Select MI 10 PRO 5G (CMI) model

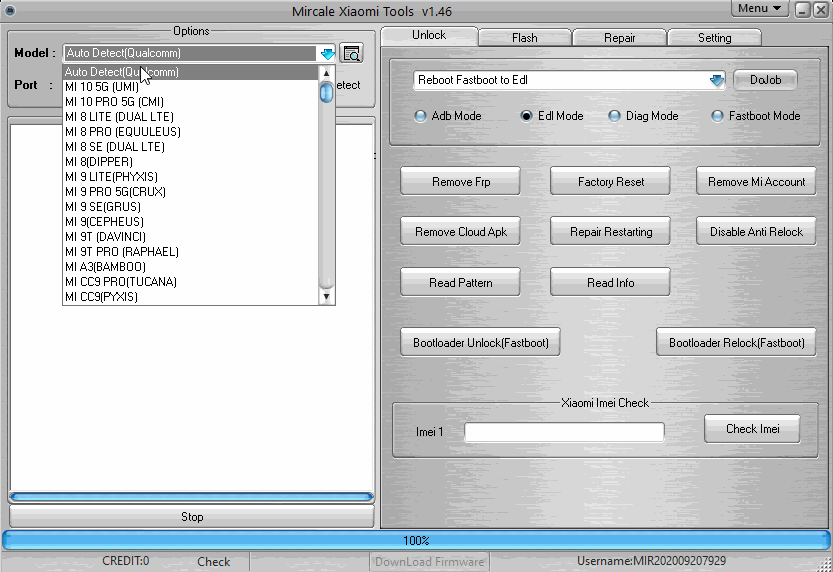(x=191, y=102)
